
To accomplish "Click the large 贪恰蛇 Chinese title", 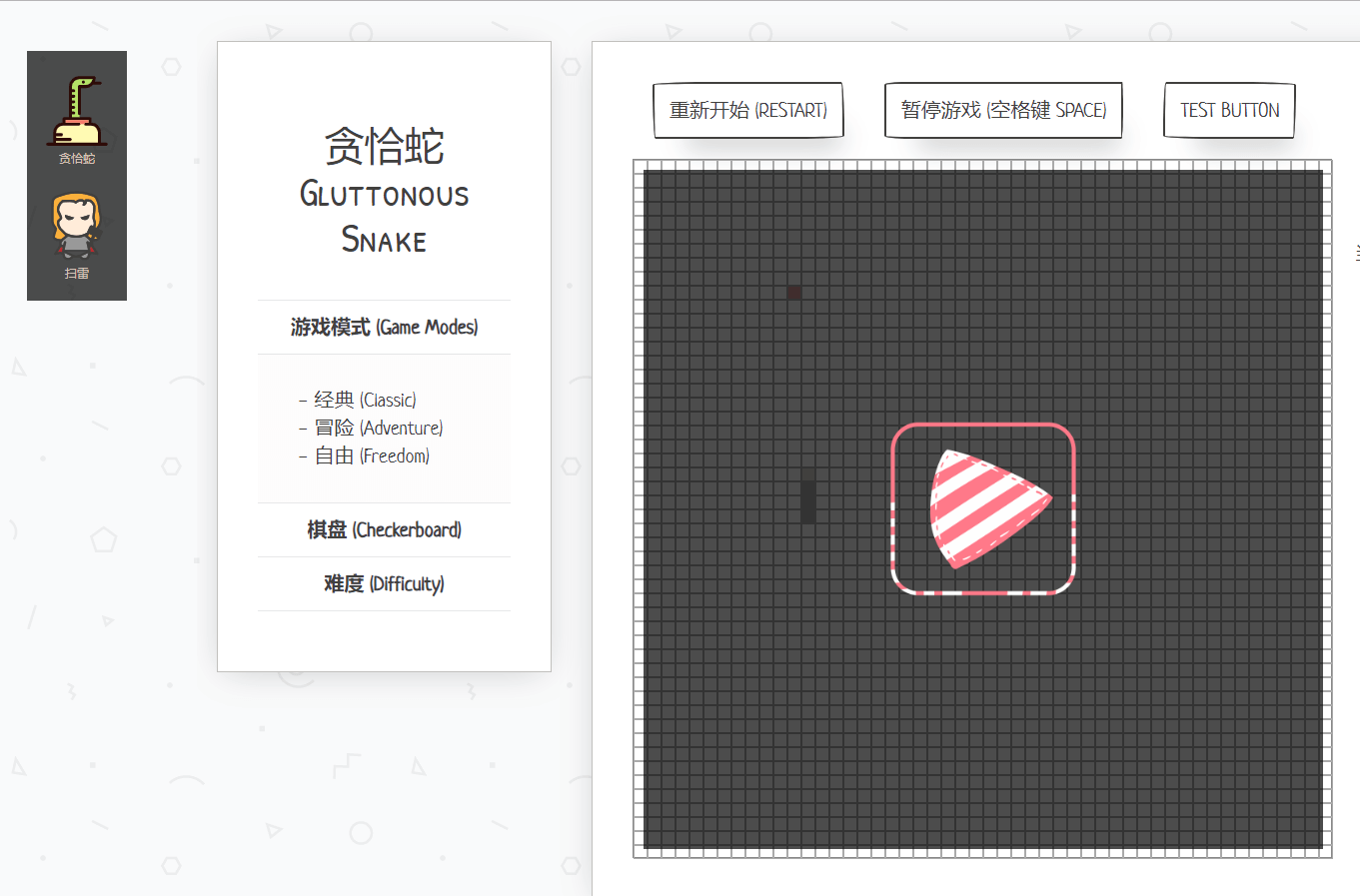I will point(384,146).
